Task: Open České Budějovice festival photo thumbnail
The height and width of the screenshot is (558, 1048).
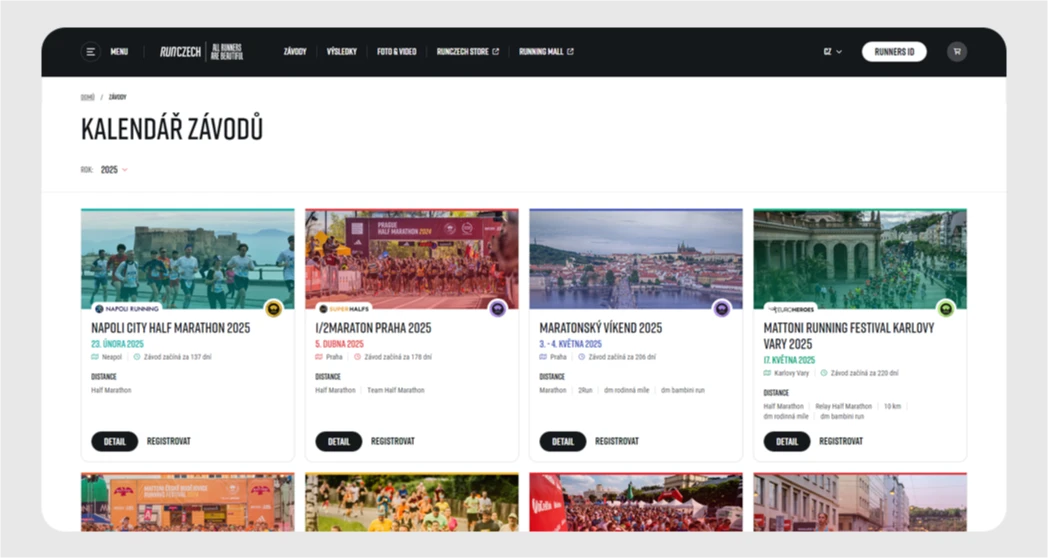Action: (x=188, y=503)
